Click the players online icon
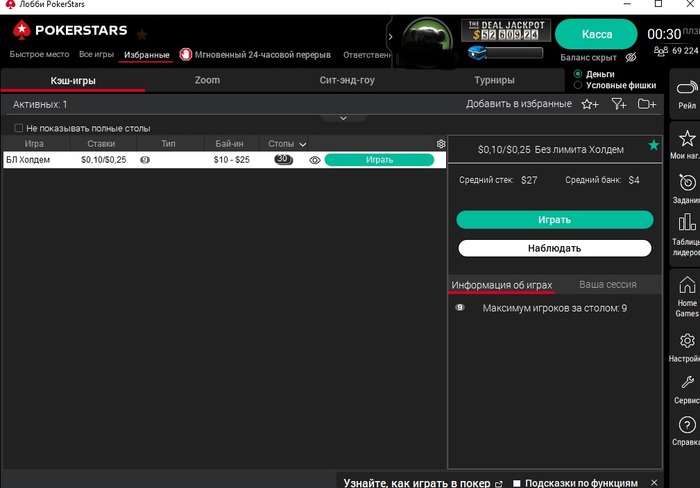Image resolution: width=700 pixels, height=488 pixels. pos(661,51)
